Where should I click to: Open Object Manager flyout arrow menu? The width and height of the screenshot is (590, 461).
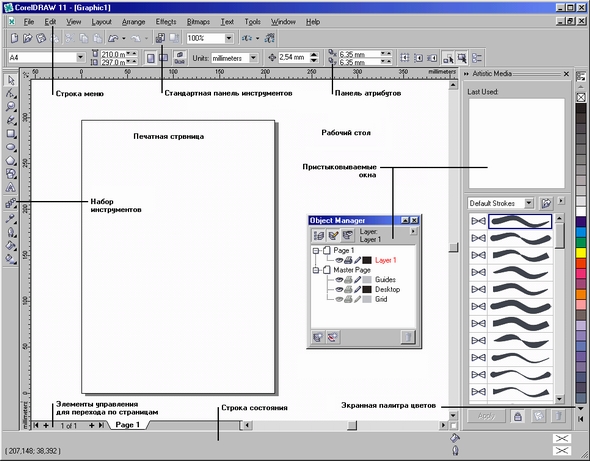[x=414, y=231]
